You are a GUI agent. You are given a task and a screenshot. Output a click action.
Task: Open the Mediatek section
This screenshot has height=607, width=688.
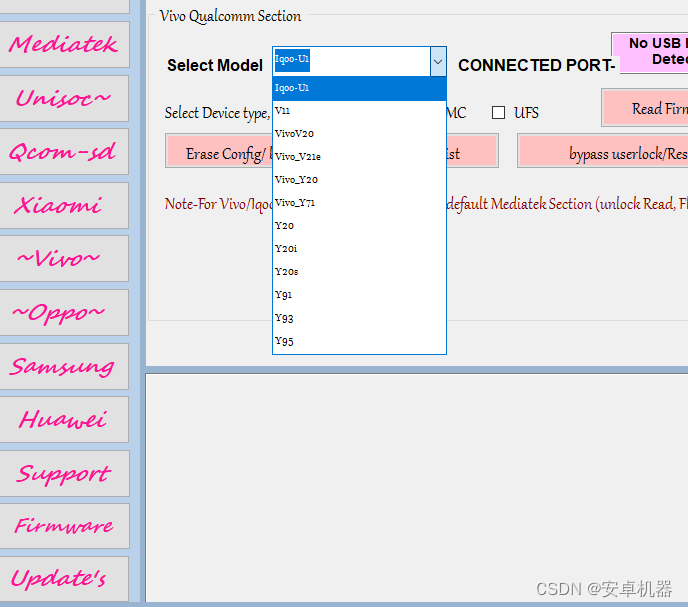(64, 44)
